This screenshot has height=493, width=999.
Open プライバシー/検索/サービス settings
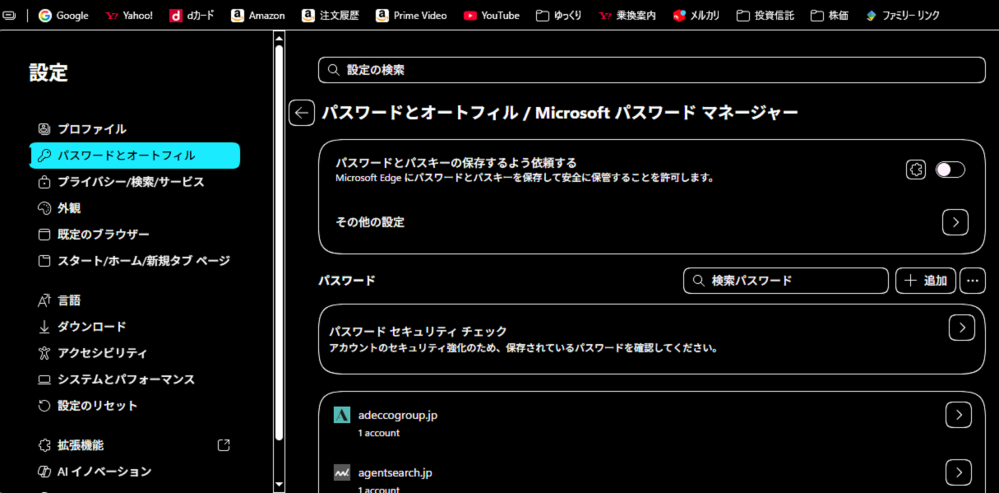click(134, 182)
